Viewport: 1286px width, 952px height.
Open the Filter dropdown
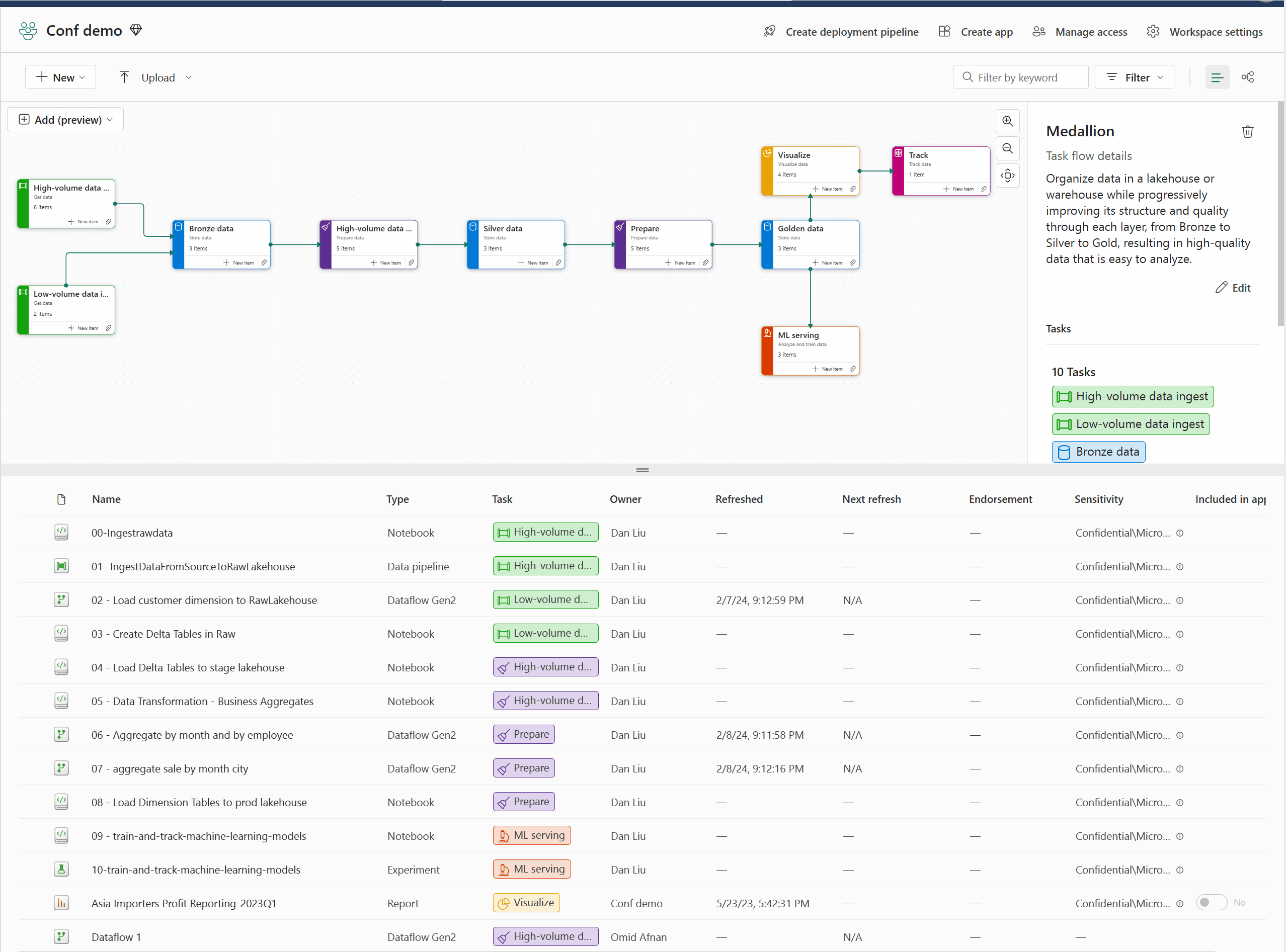click(x=1134, y=77)
